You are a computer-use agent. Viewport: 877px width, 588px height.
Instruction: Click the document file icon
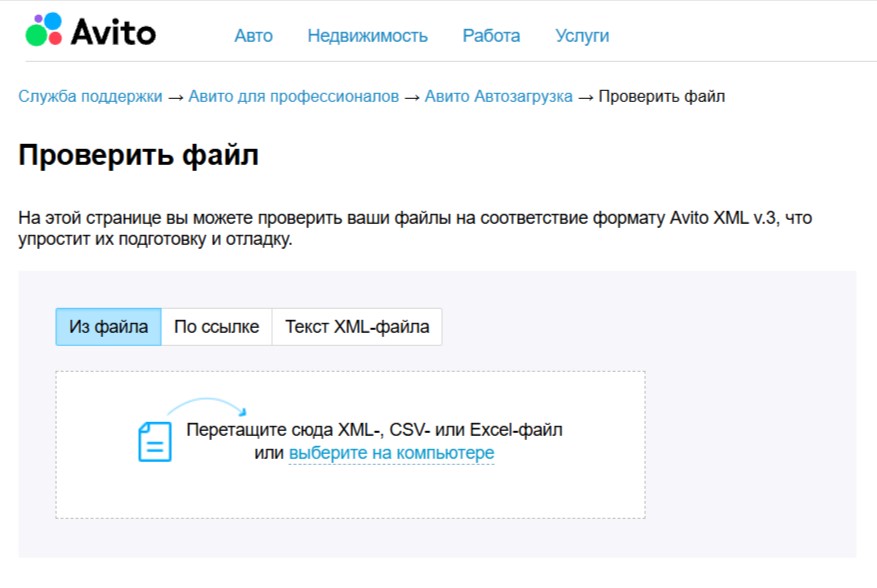coord(155,441)
